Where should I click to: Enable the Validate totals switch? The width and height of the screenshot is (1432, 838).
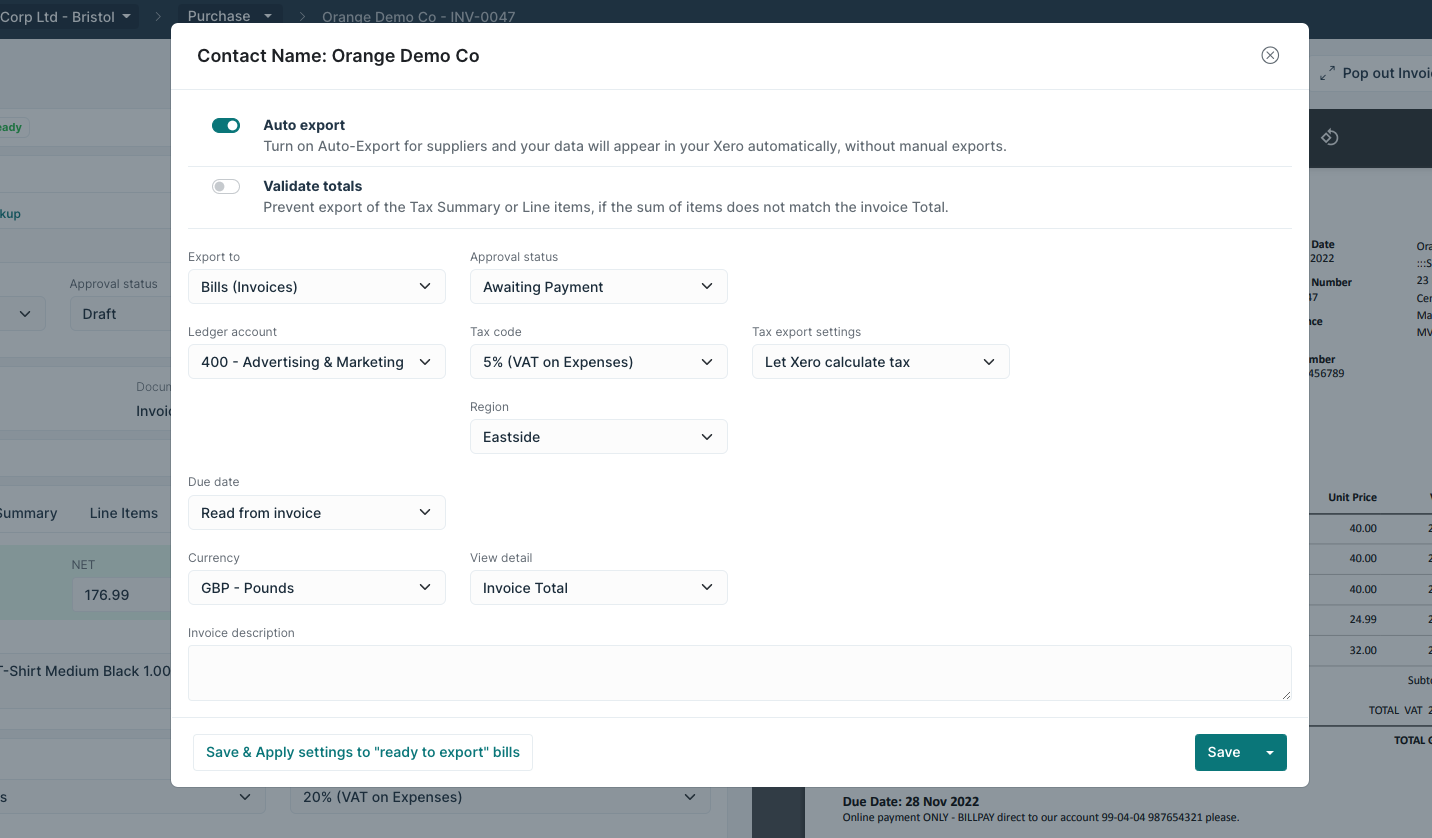tap(226, 186)
